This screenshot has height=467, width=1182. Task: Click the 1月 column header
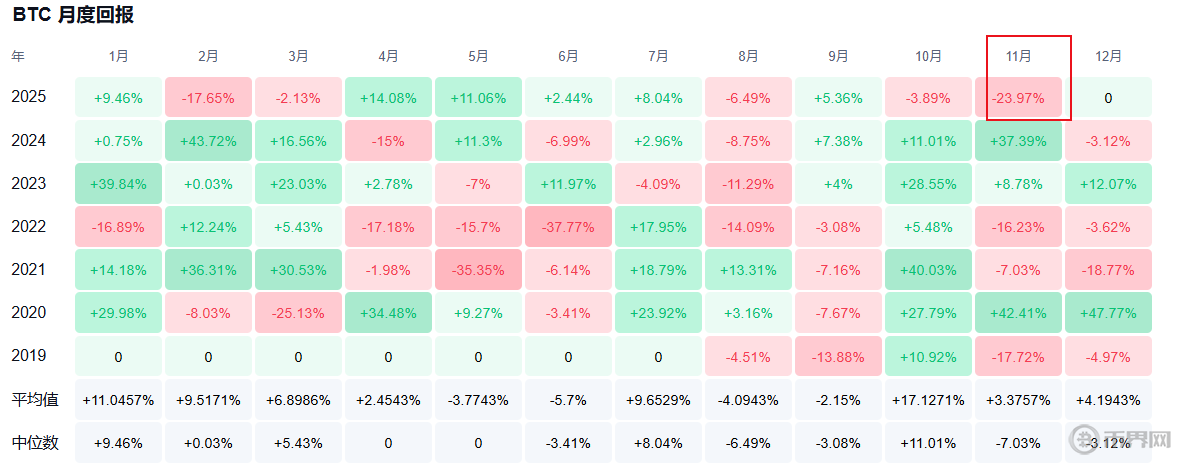click(x=118, y=56)
